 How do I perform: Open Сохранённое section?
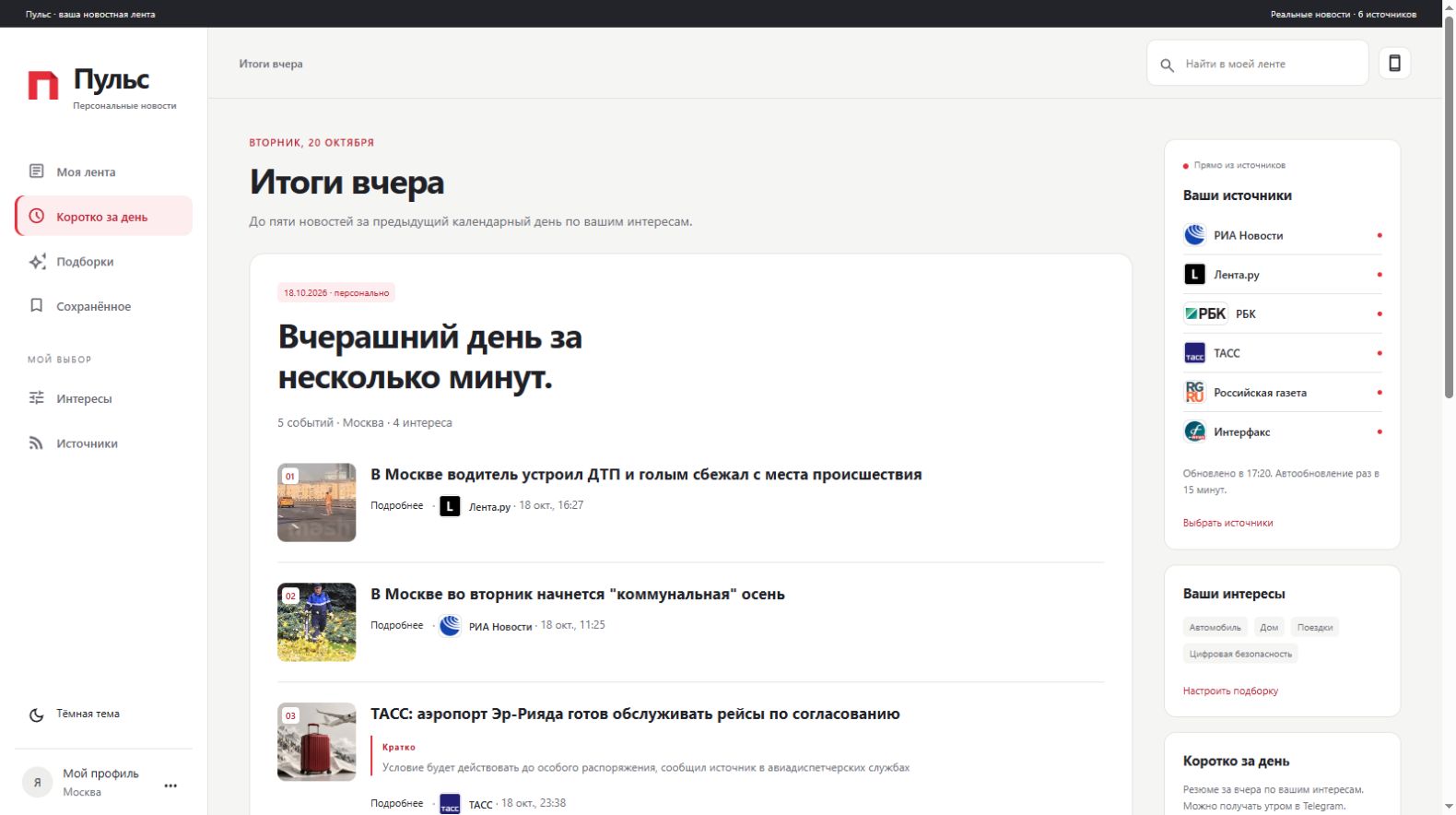pos(103,306)
